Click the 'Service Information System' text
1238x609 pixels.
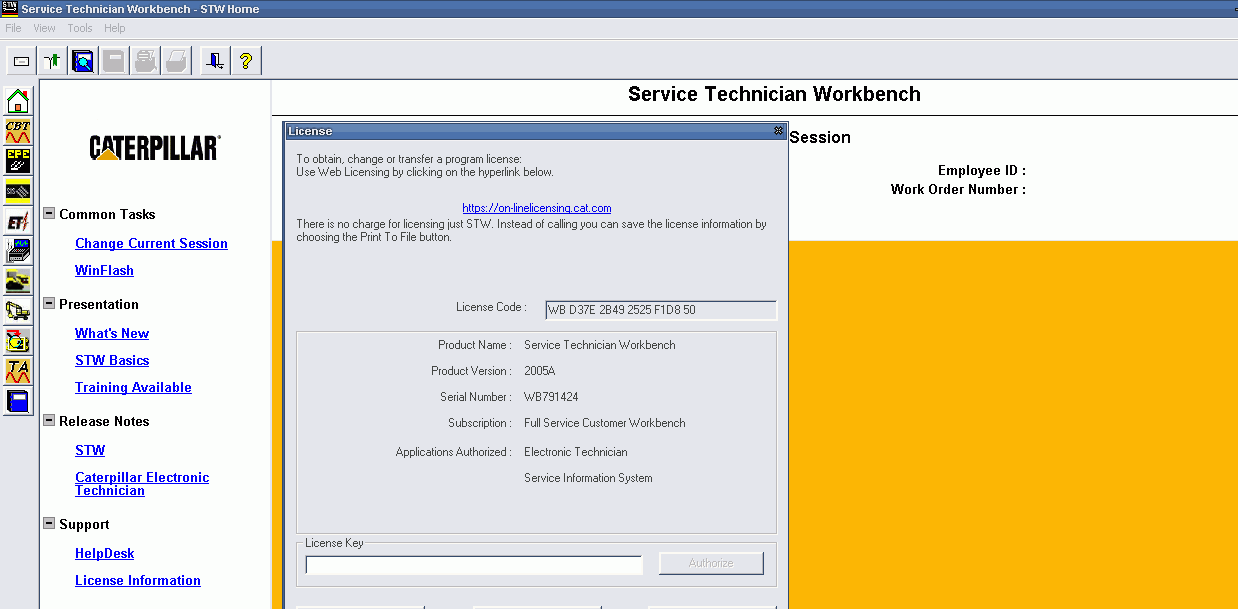pos(588,478)
